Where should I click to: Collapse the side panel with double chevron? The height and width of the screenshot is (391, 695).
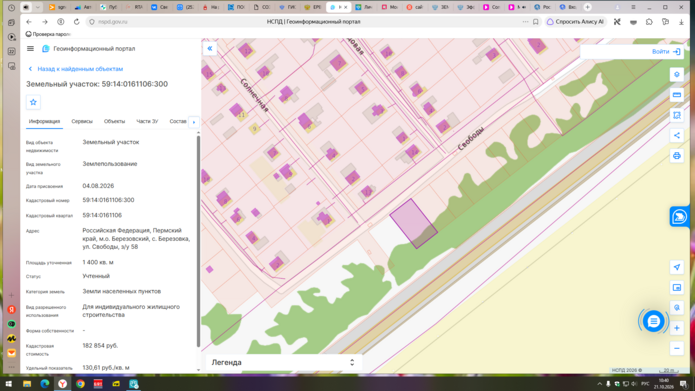click(x=210, y=48)
